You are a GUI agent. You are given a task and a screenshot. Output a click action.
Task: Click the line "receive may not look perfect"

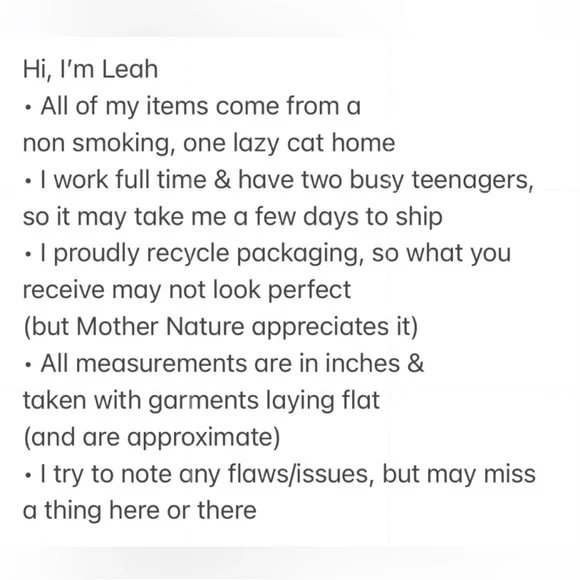187,290
